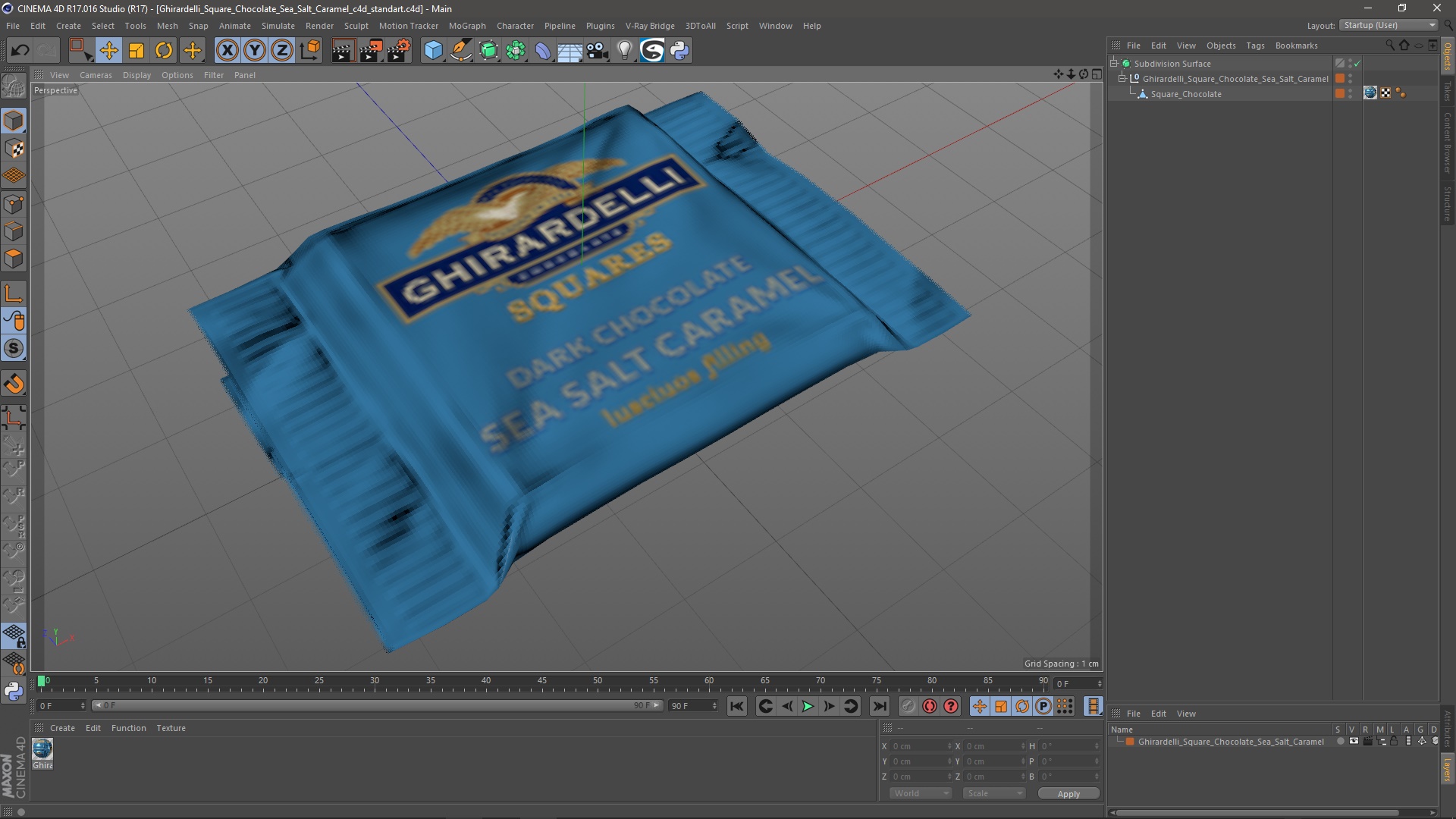Add a Cube primitive object
1456x819 pixels.
(x=433, y=50)
